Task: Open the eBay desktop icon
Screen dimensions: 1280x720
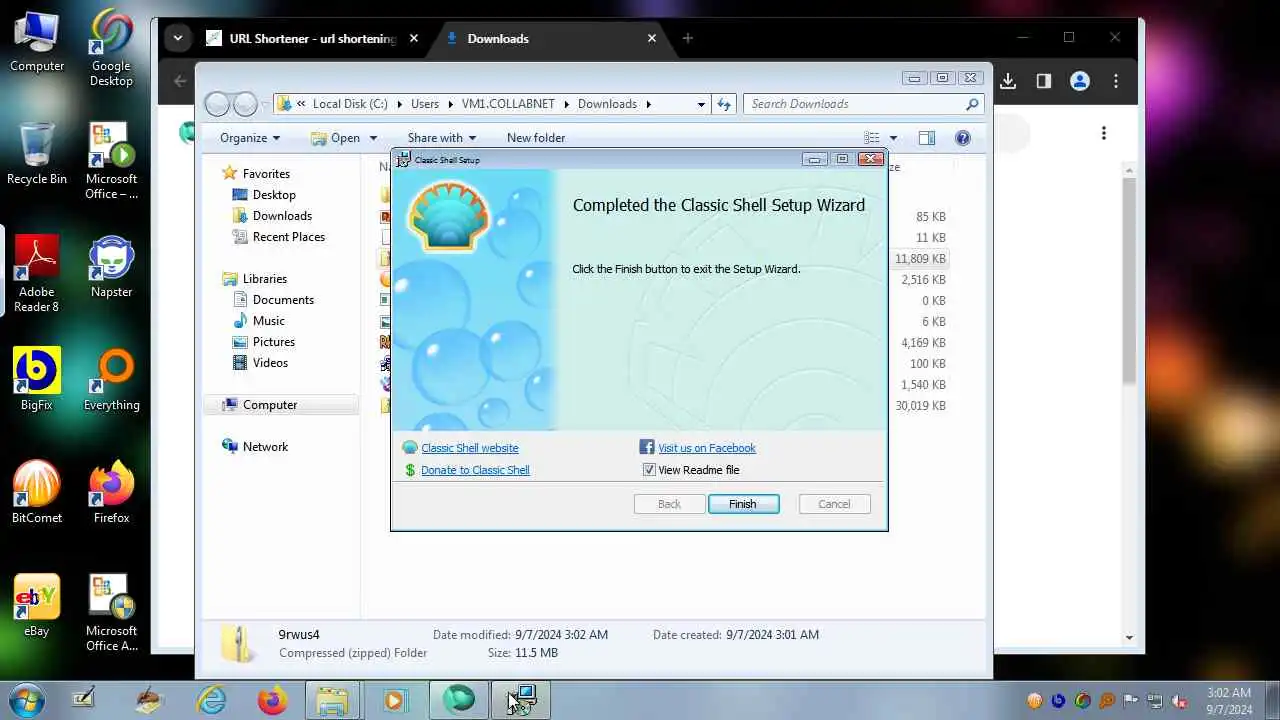Action: click(37, 606)
